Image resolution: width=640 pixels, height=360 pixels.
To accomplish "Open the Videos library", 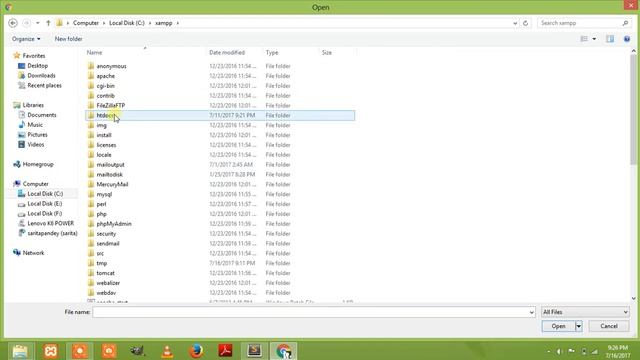I will (36, 144).
